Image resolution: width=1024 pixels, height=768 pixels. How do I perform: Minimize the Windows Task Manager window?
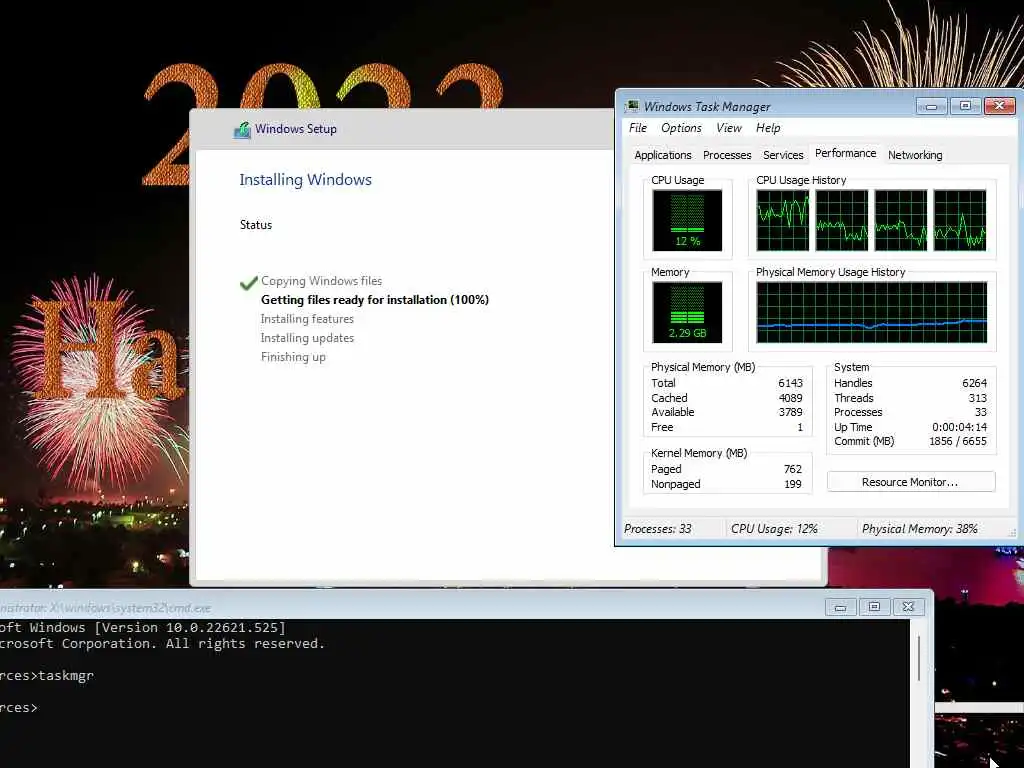931,106
